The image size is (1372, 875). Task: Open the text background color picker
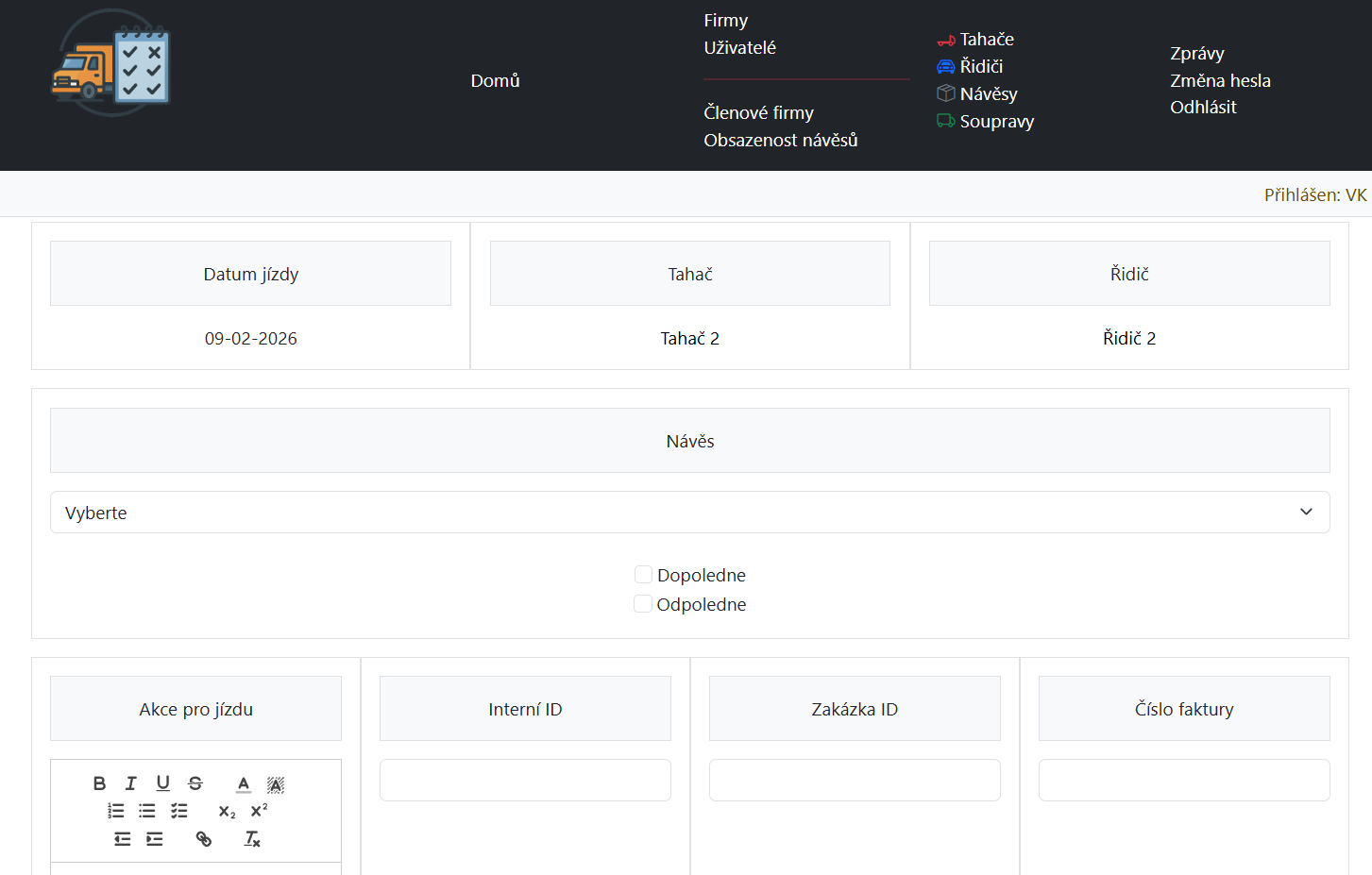(x=276, y=783)
